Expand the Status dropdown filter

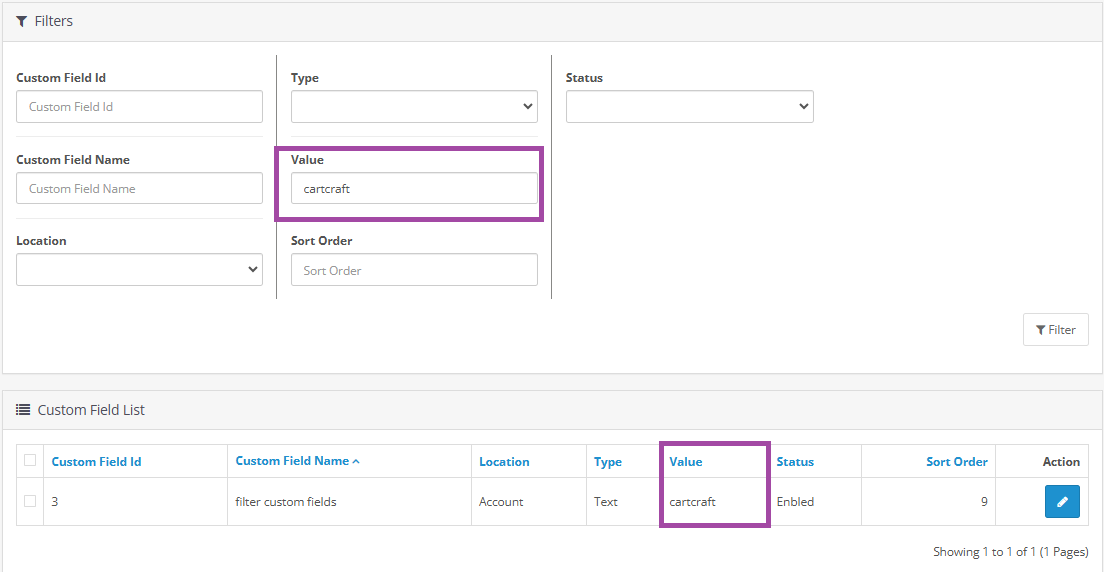pos(689,106)
